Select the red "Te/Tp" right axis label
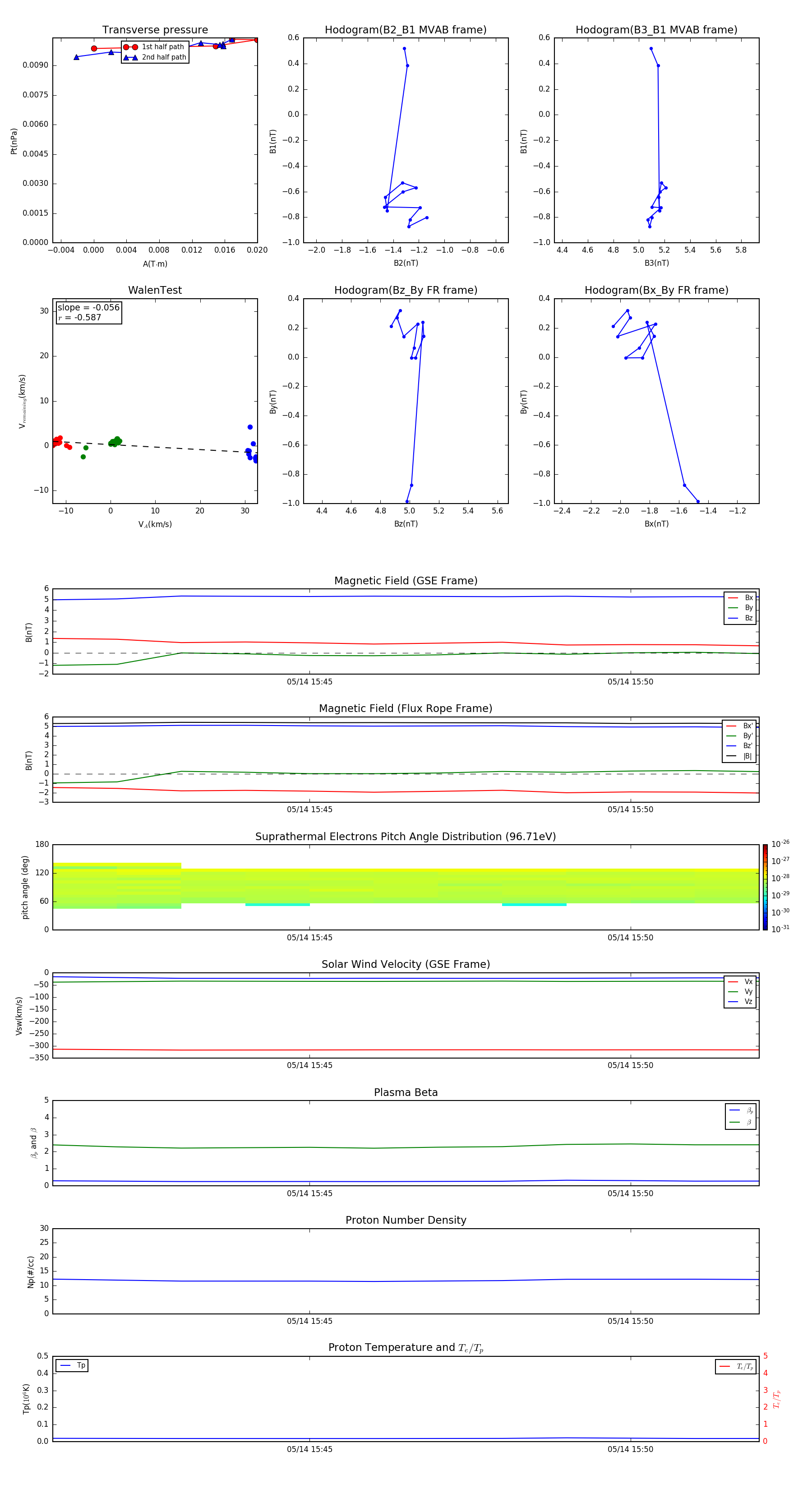 pyautogui.click(x=777, y=1399)
